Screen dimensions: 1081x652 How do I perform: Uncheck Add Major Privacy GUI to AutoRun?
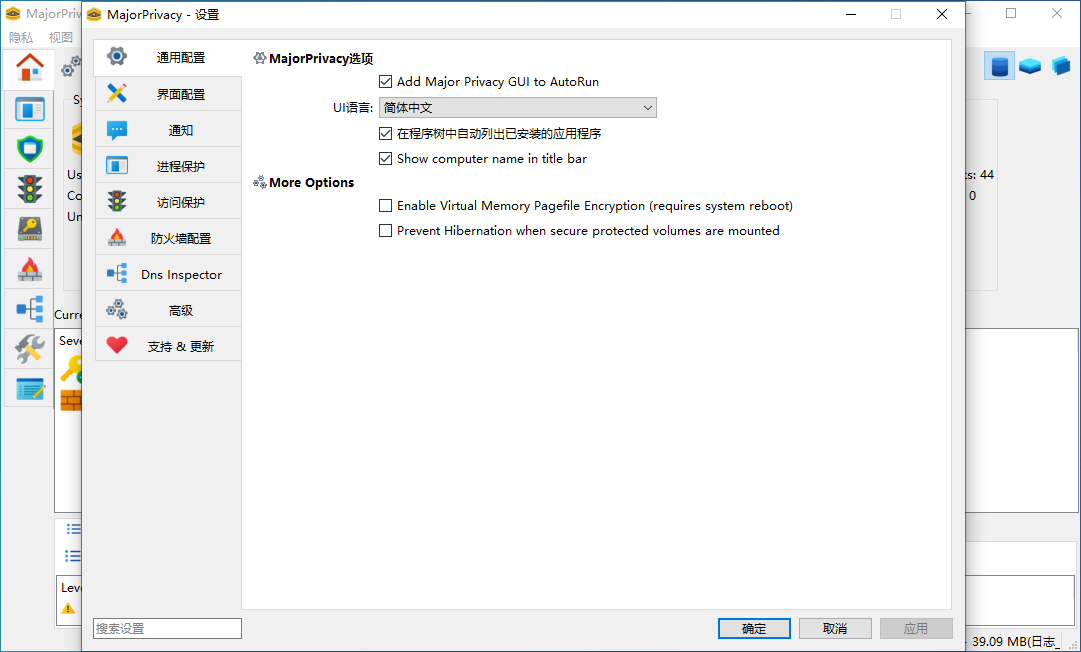tap(385, 81)
